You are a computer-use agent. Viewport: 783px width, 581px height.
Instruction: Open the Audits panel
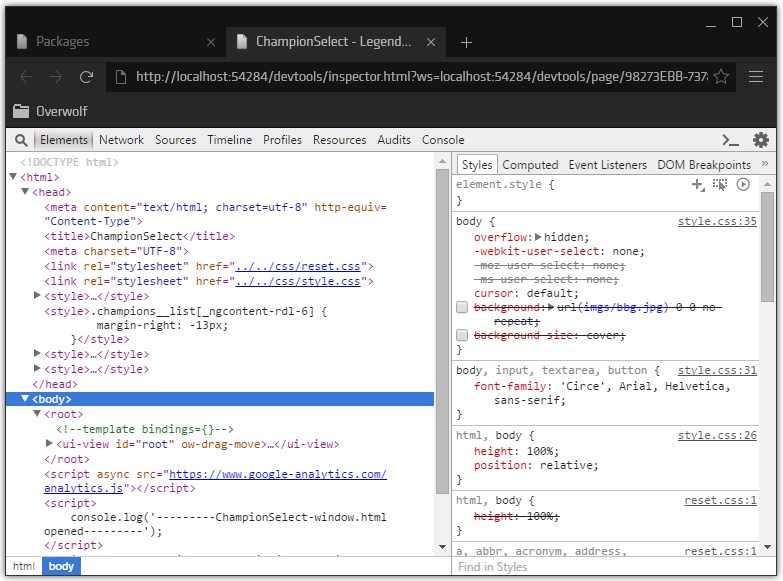point(394,140)
